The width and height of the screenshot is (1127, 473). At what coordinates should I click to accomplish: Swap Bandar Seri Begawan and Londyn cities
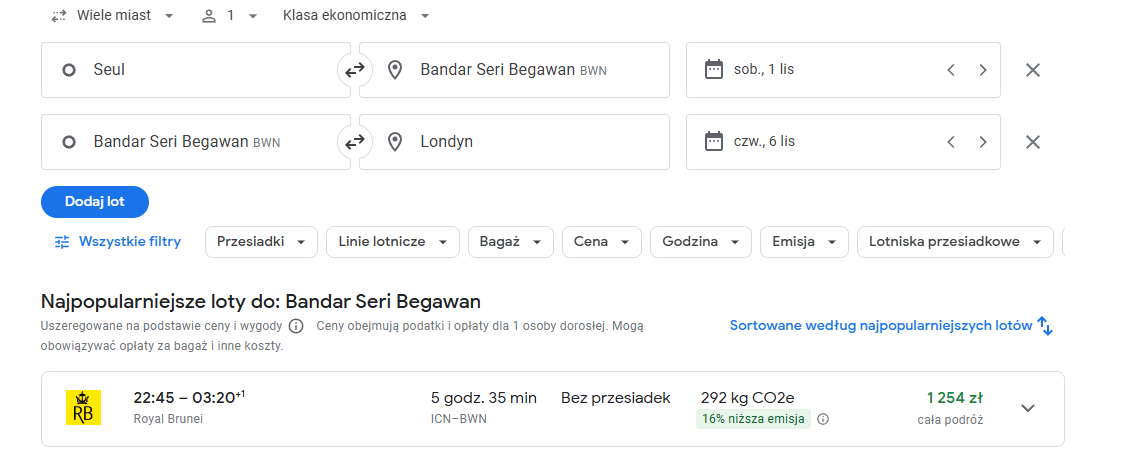click(354, 142)
